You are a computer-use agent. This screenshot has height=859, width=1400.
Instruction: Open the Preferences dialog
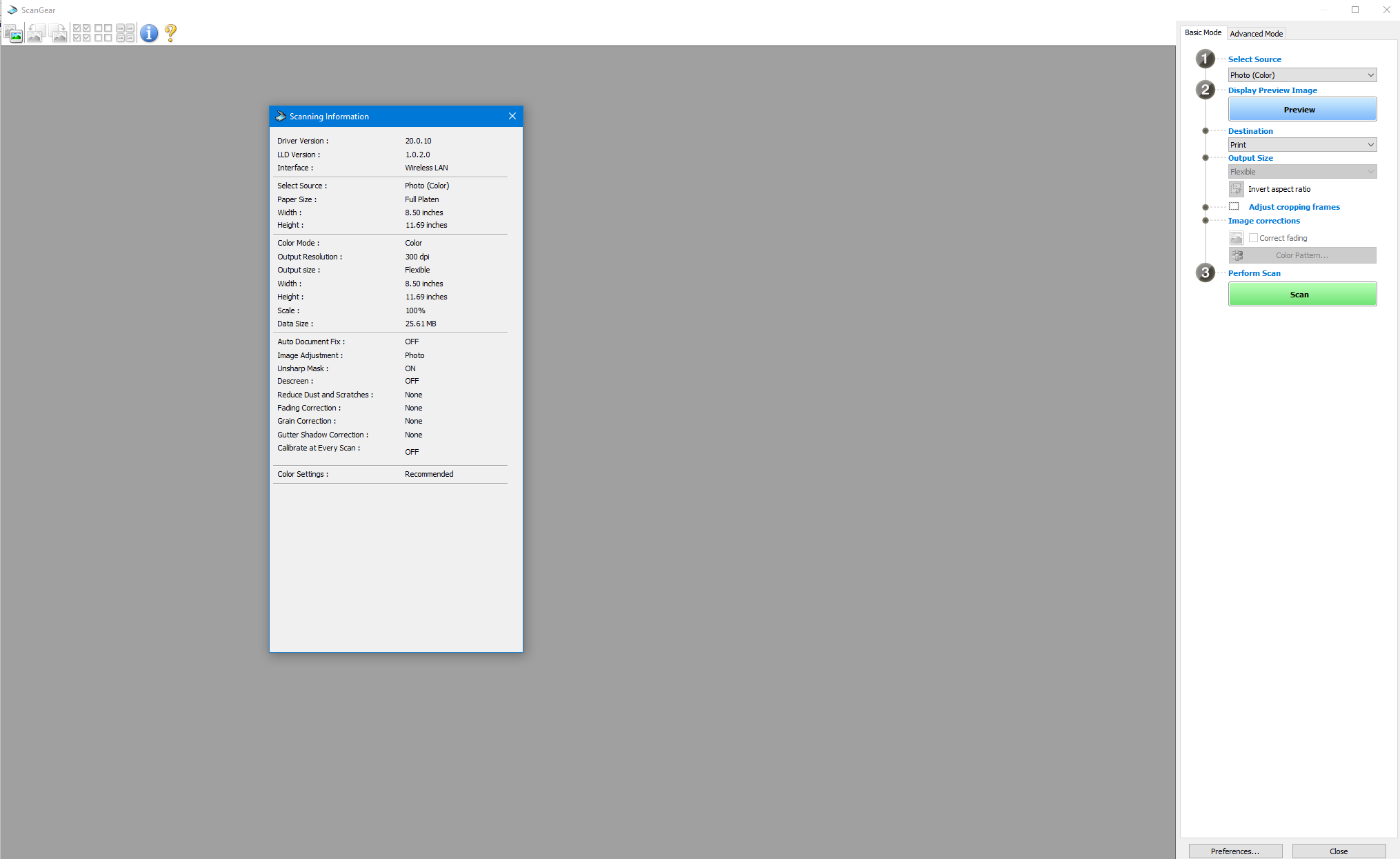[1234, 851]
